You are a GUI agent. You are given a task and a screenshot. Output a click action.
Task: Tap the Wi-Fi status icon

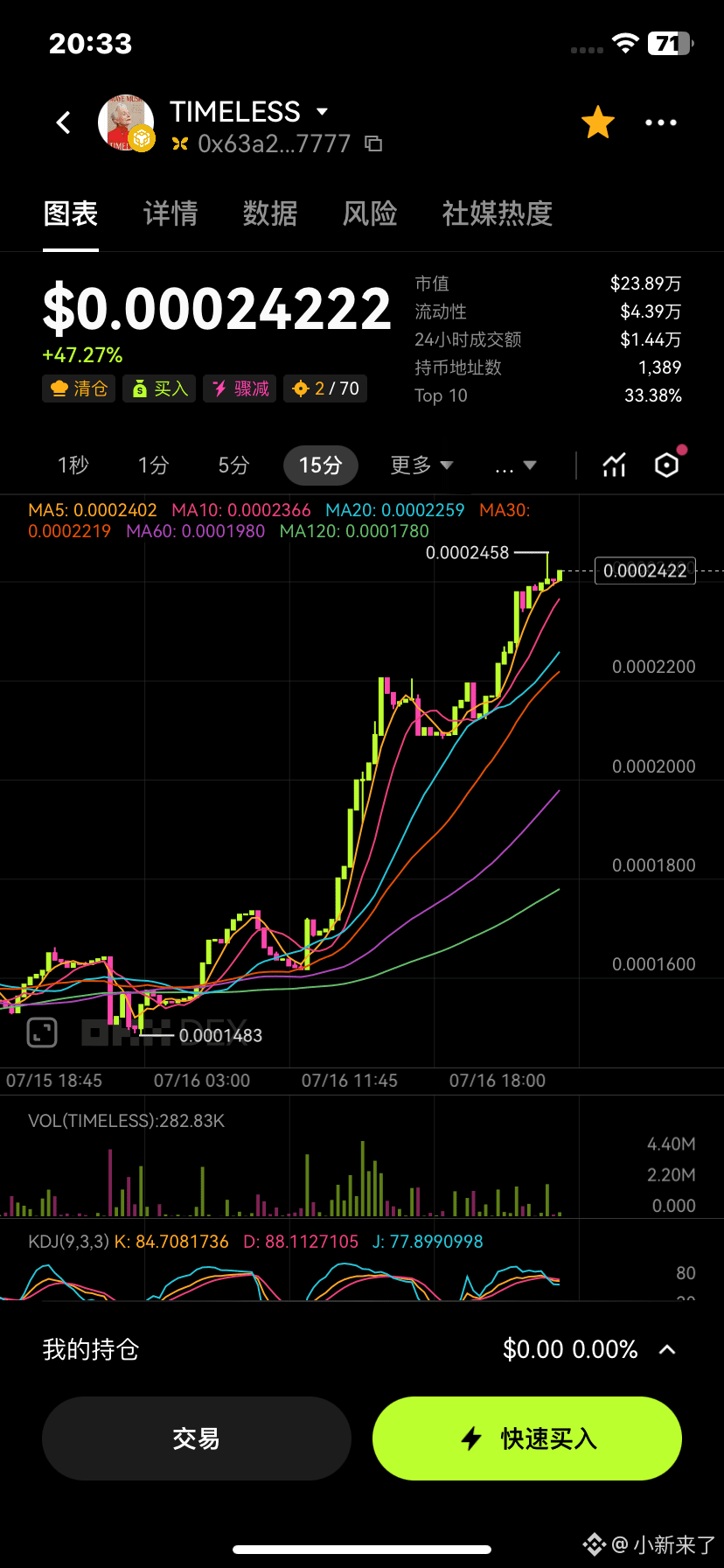[x=625, y=43]
